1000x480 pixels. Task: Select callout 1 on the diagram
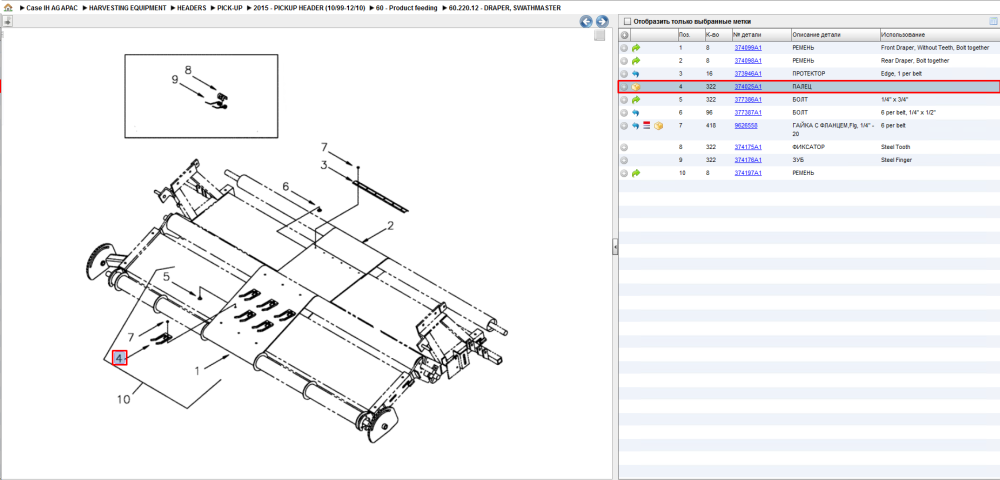(x=198, y=370)
